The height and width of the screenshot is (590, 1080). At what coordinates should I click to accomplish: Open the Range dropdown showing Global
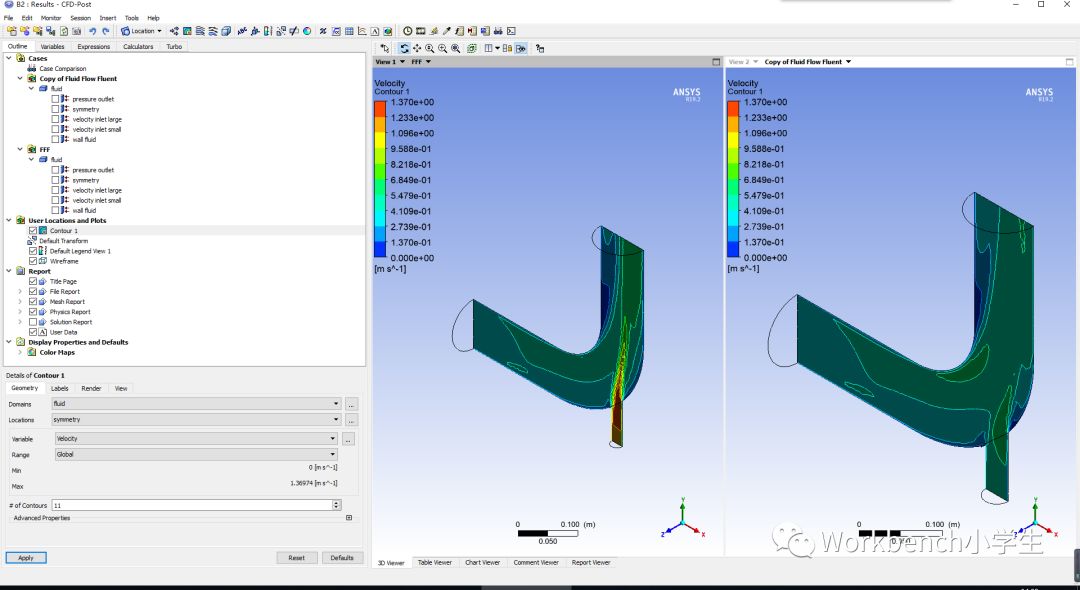pyautogui.click(x=196, y=454)
